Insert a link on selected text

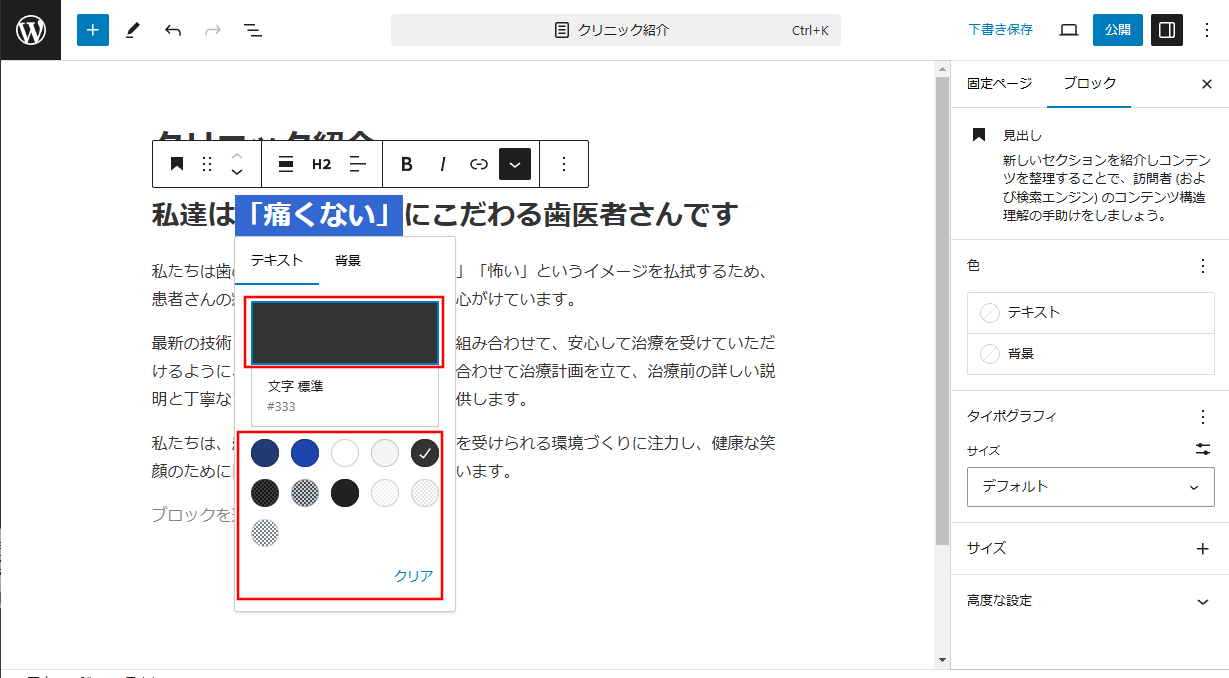(479, 164)
